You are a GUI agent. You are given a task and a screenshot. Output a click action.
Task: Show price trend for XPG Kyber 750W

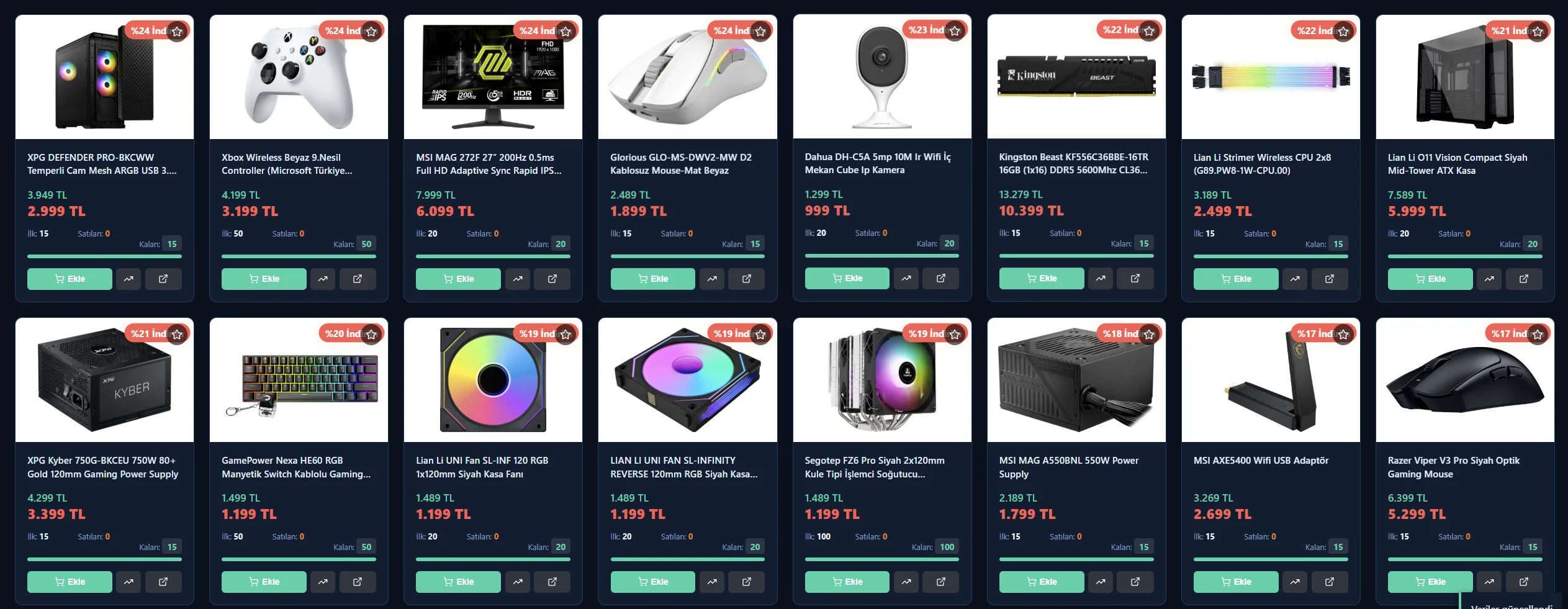click(128, 582)
